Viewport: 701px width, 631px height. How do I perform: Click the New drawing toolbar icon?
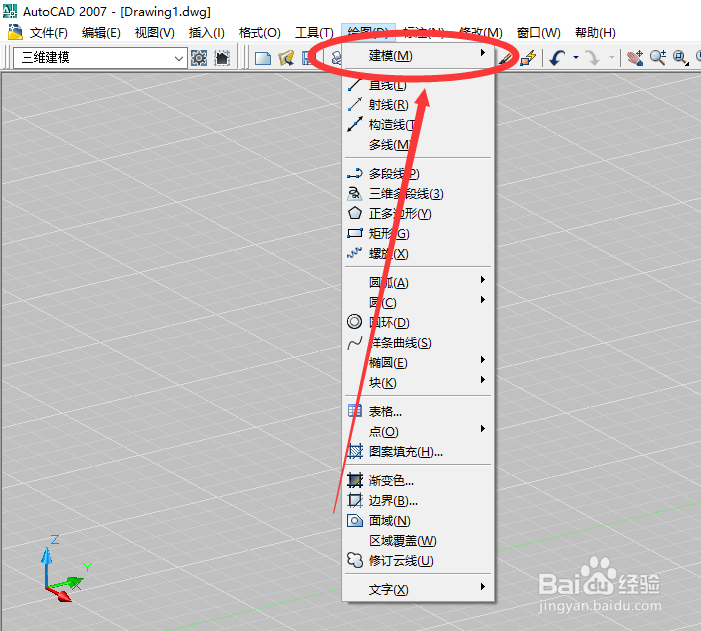pos(262,58)
